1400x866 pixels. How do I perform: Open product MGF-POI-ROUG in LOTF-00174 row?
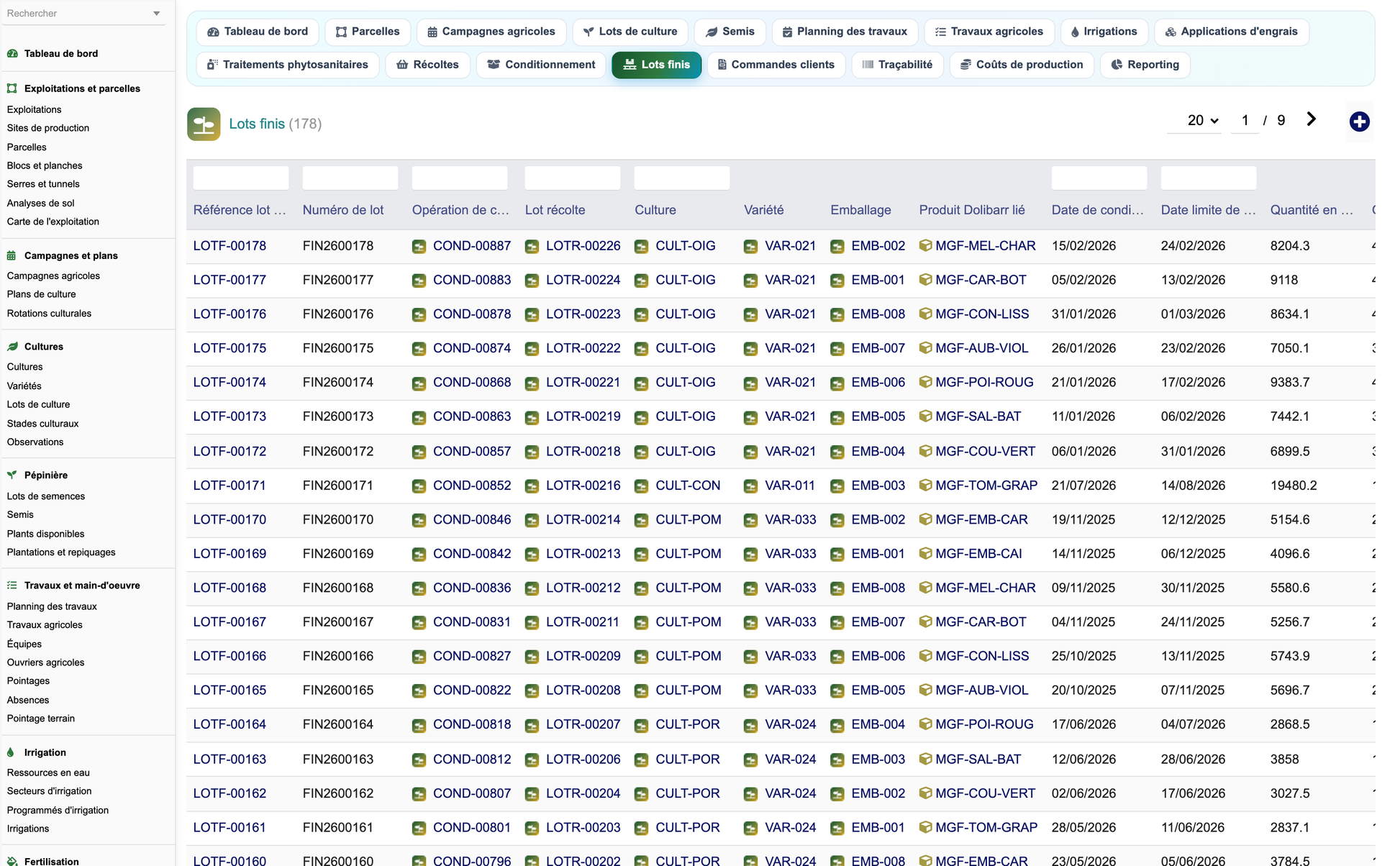[984, 382]
